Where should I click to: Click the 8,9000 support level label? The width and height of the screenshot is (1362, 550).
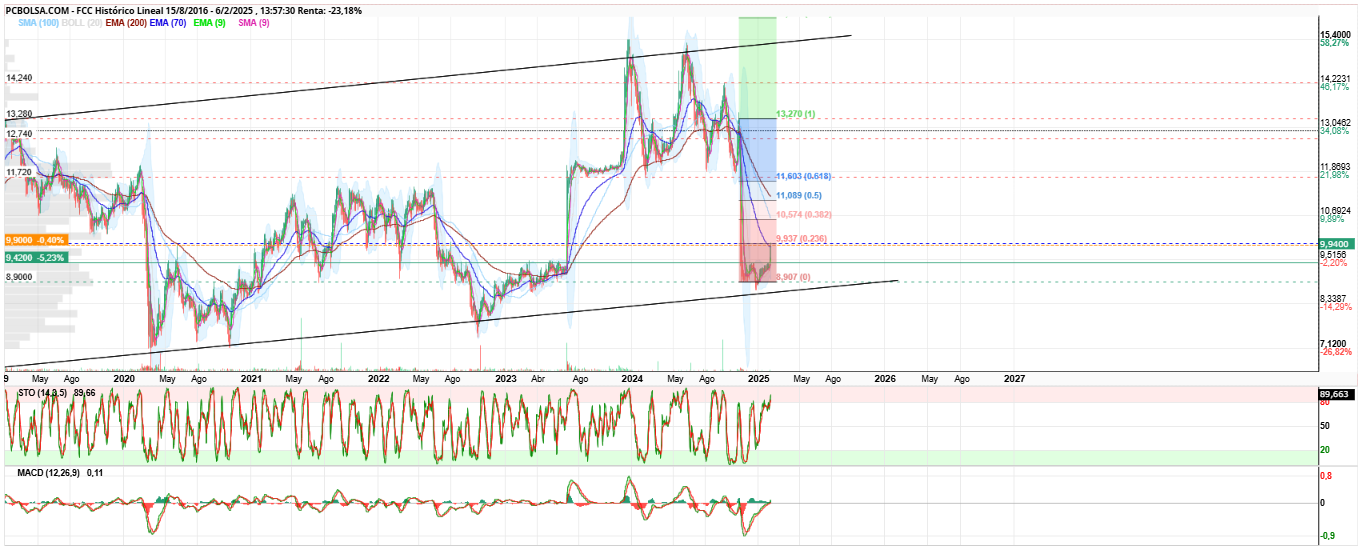click(20, 277)
